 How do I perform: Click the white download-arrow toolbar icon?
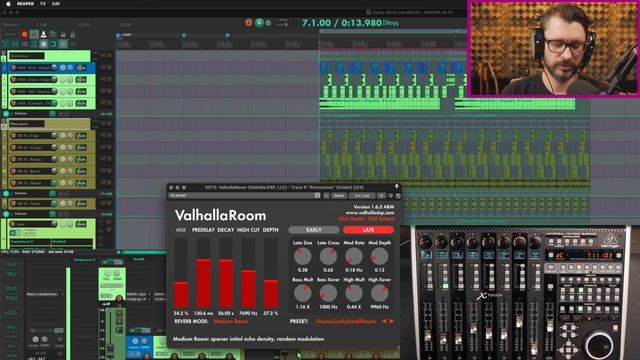pos(43,35)
